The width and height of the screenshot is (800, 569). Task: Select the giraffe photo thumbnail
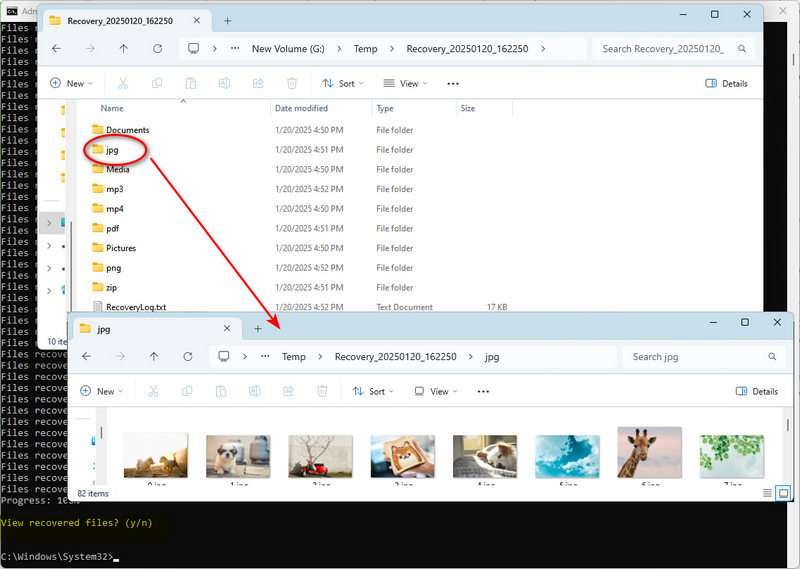pyautogui.click(x=649, y=453)
